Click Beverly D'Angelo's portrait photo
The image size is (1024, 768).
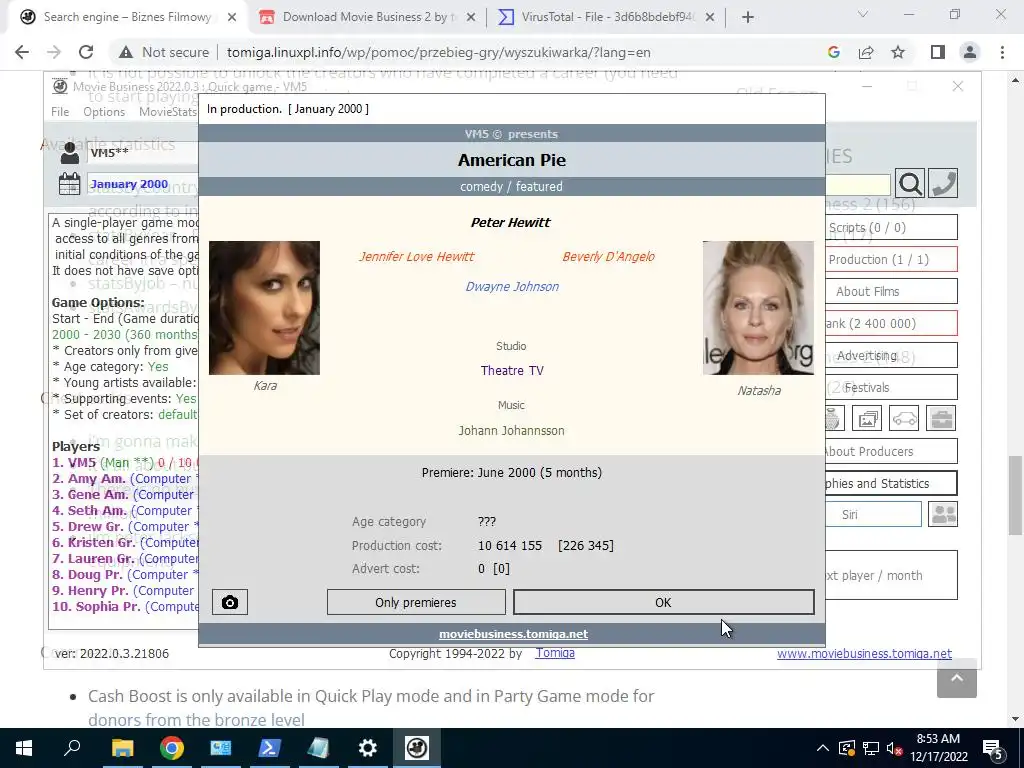pyautogui.click(x=758, y=308)
